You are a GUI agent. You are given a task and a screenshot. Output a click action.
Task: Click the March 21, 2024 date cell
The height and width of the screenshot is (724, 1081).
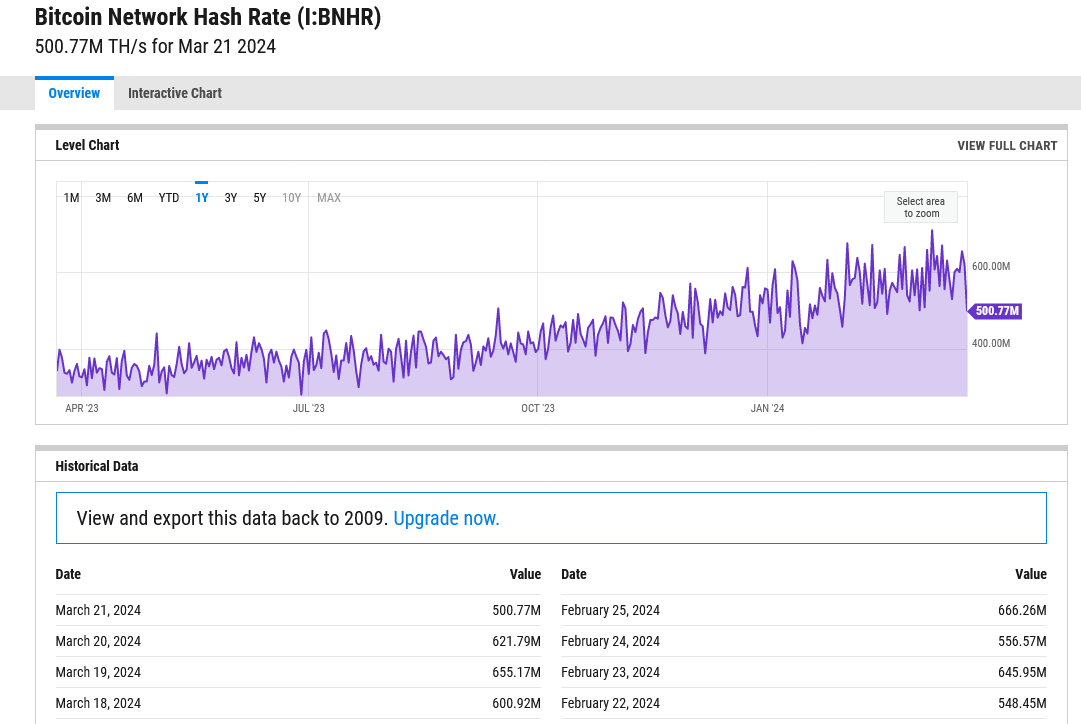click(x=98, y=610)
